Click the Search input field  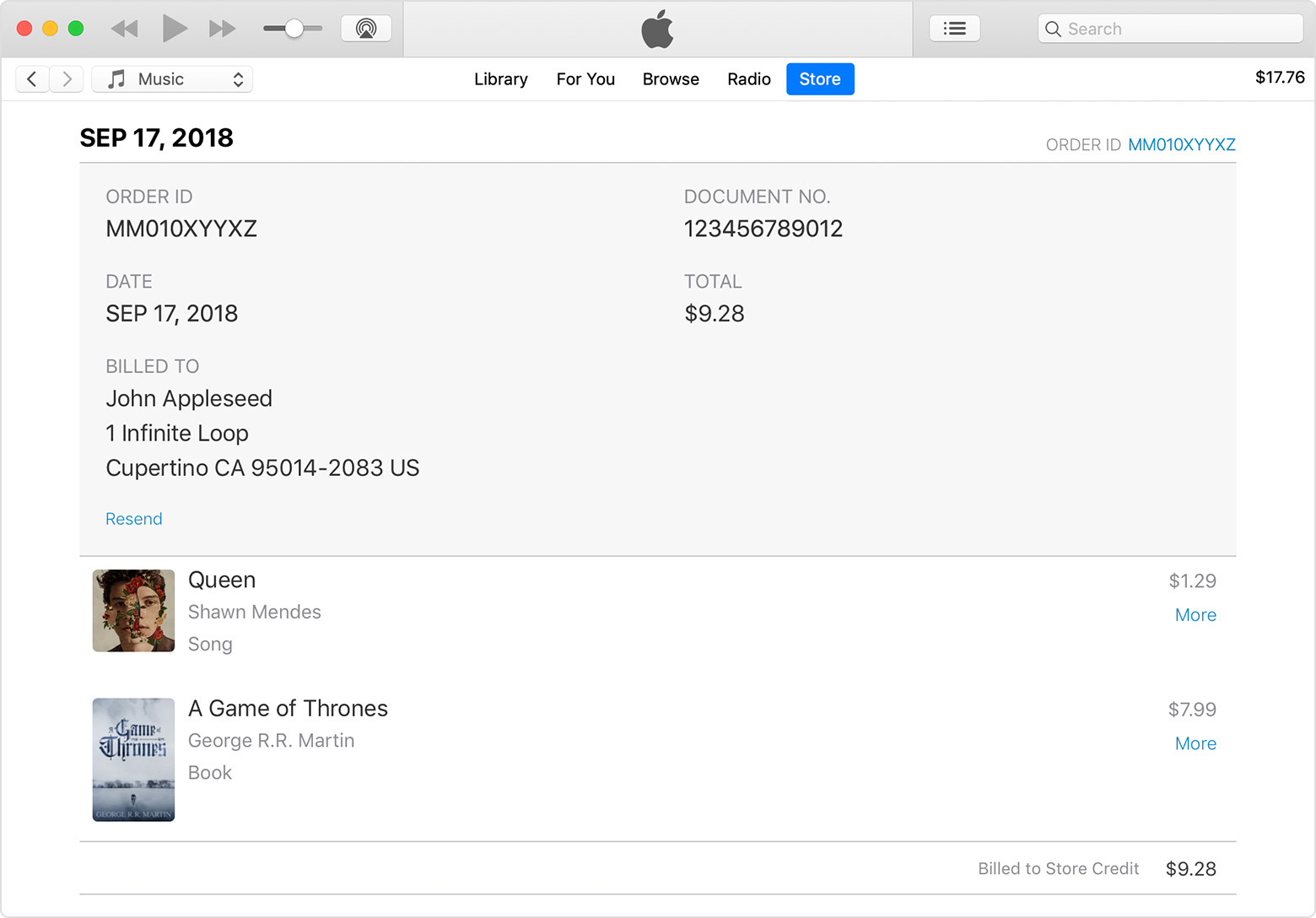point(1170,29)
